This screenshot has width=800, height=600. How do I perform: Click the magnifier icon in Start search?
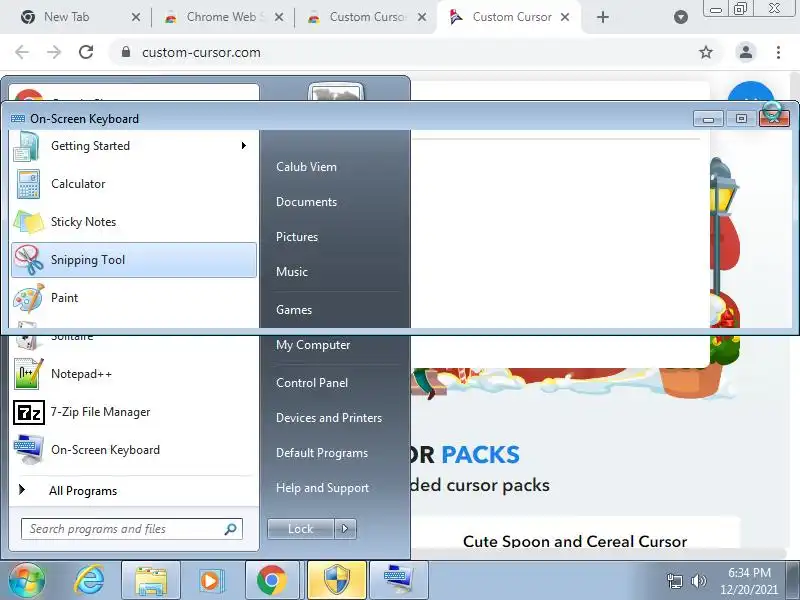(231, 529)
